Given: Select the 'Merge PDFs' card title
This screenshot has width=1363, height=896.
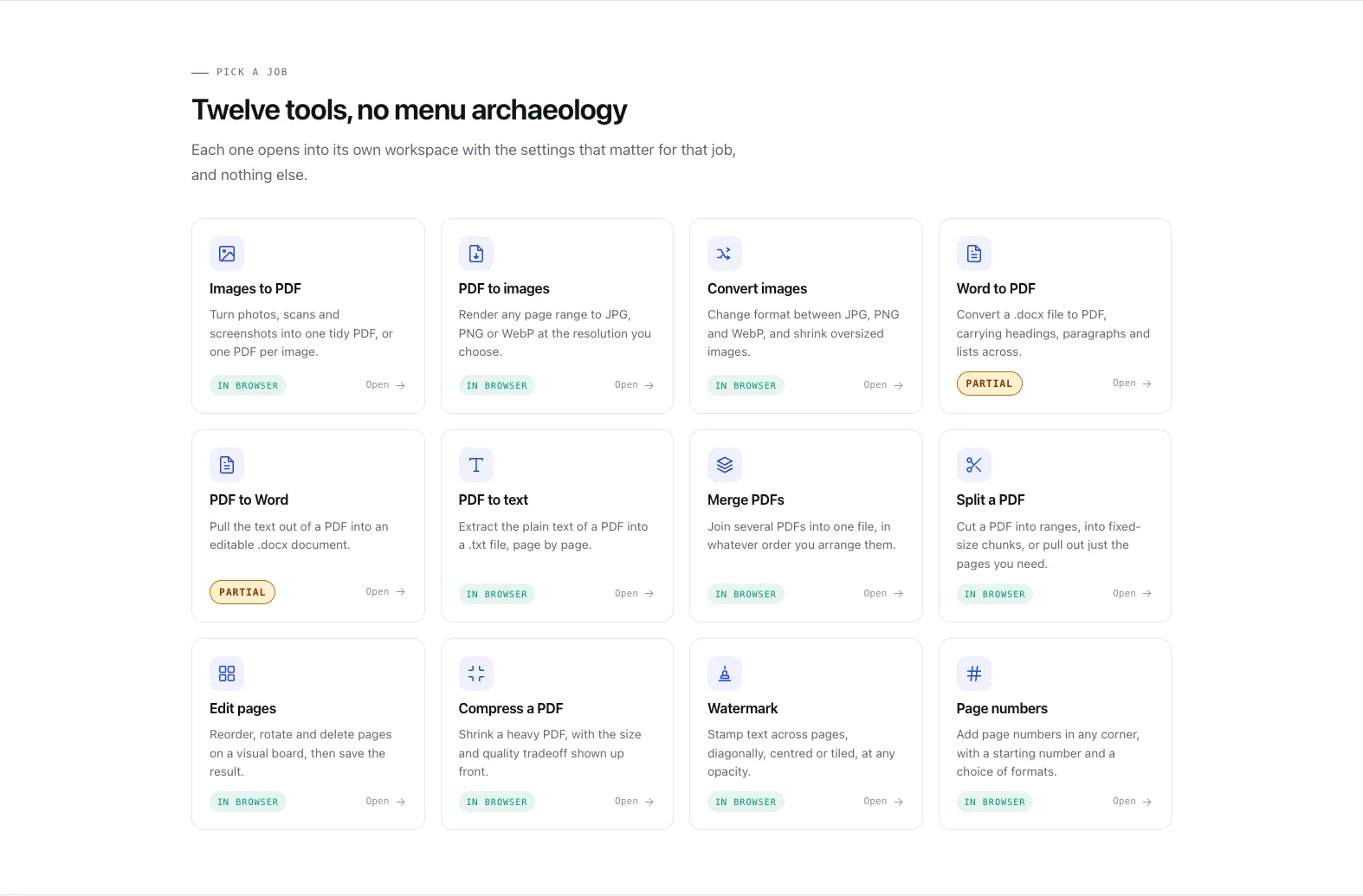Looking at the screenshot, I should point(746,500).
